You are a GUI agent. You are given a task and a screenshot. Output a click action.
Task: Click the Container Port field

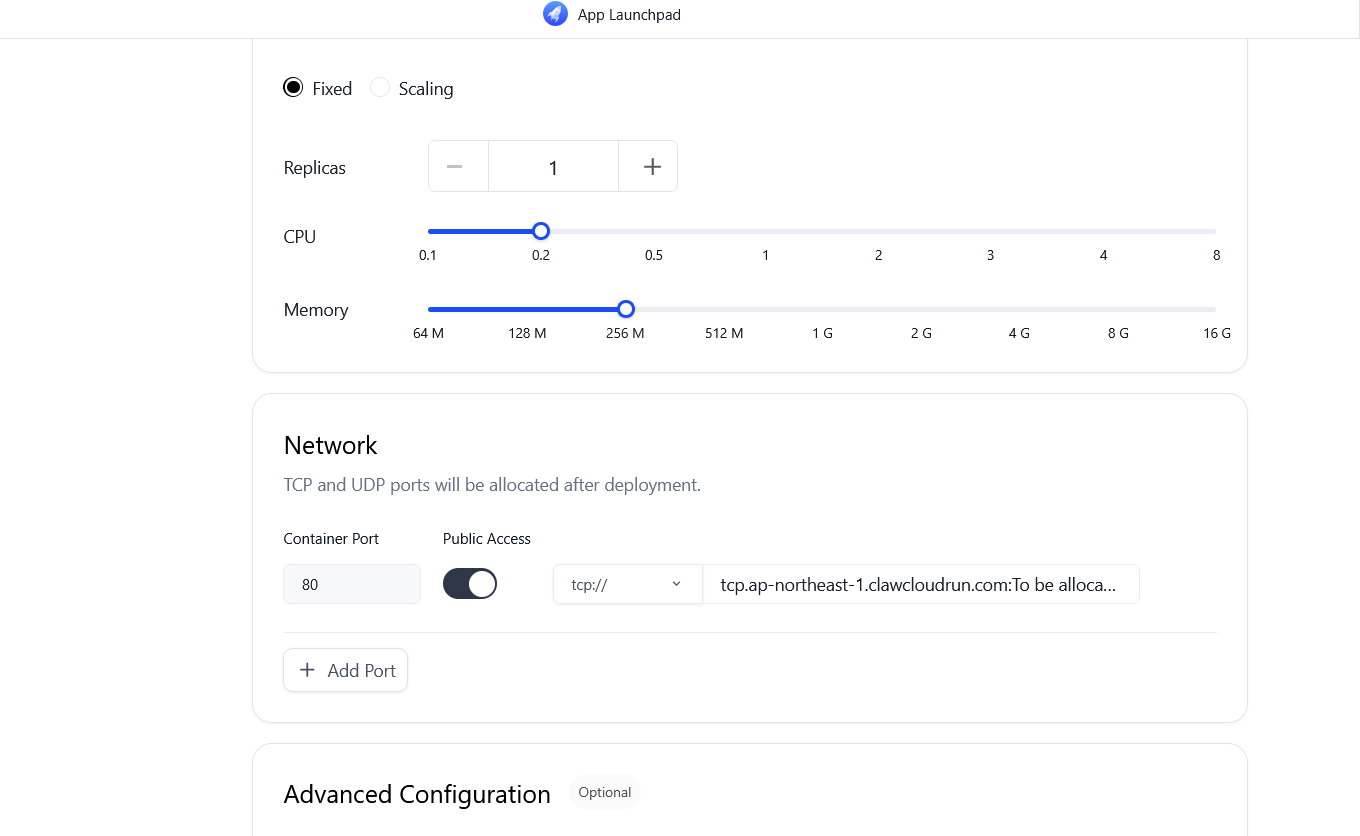352,584
